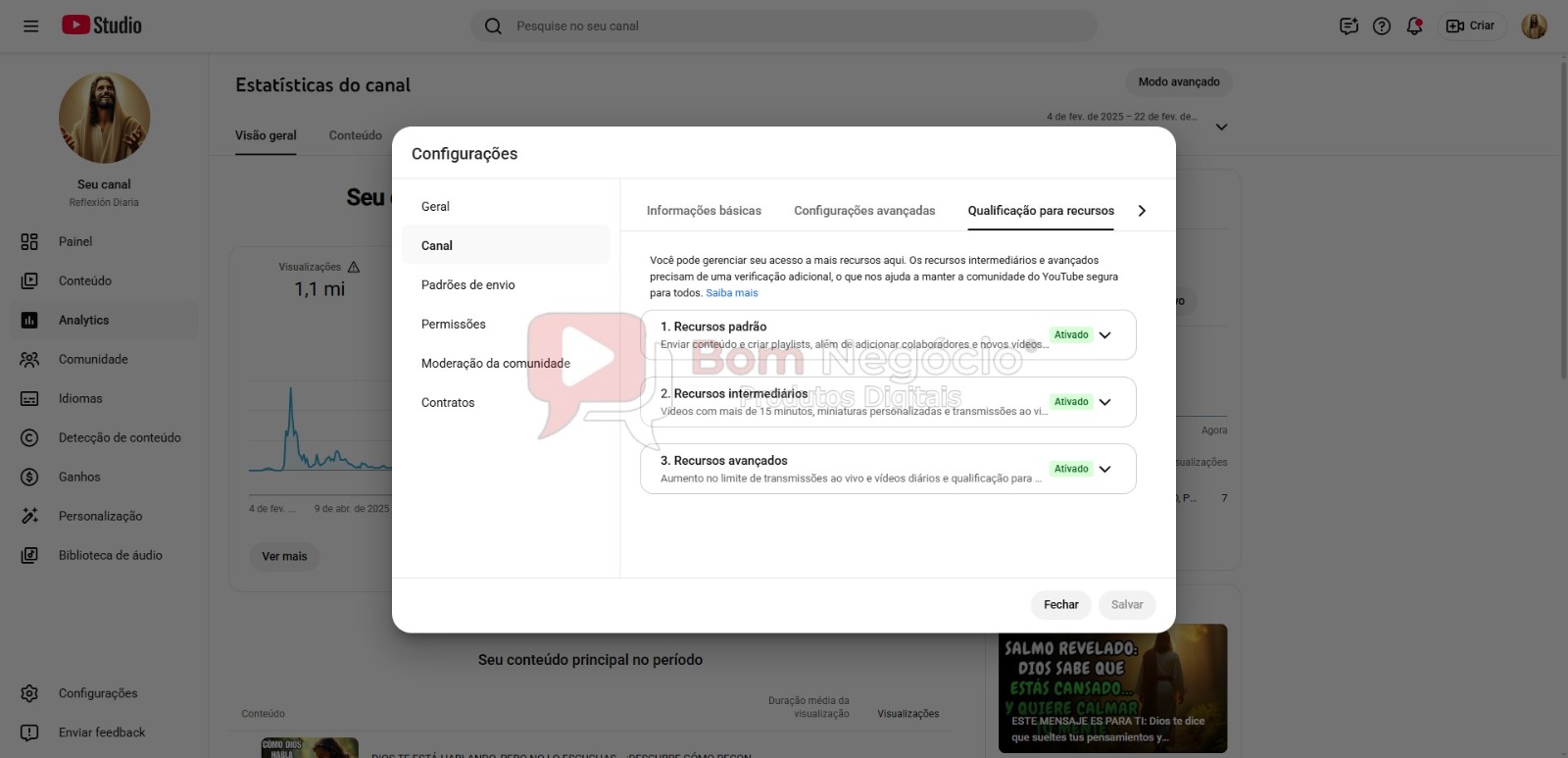
Task: Click the Comunidade people icon
Action: [x=29, y=359]
